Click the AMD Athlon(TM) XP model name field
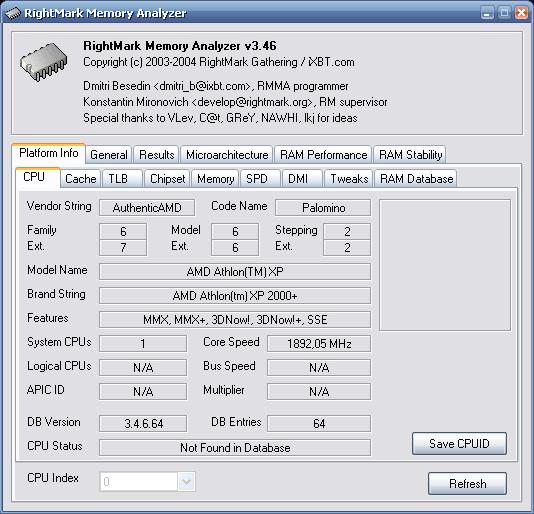The height and width of the screenshot is (514, 534). pyautogui.click(x=235, y=272)
